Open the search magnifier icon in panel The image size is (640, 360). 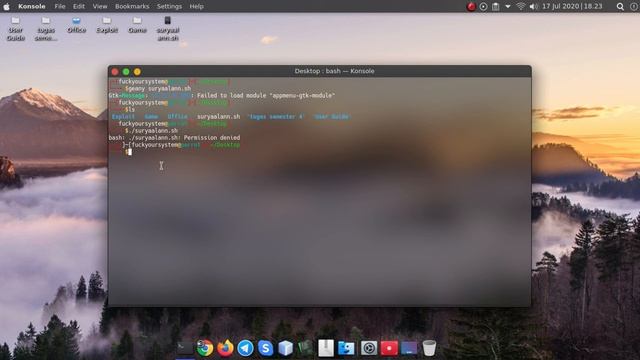tap(620, 7)
